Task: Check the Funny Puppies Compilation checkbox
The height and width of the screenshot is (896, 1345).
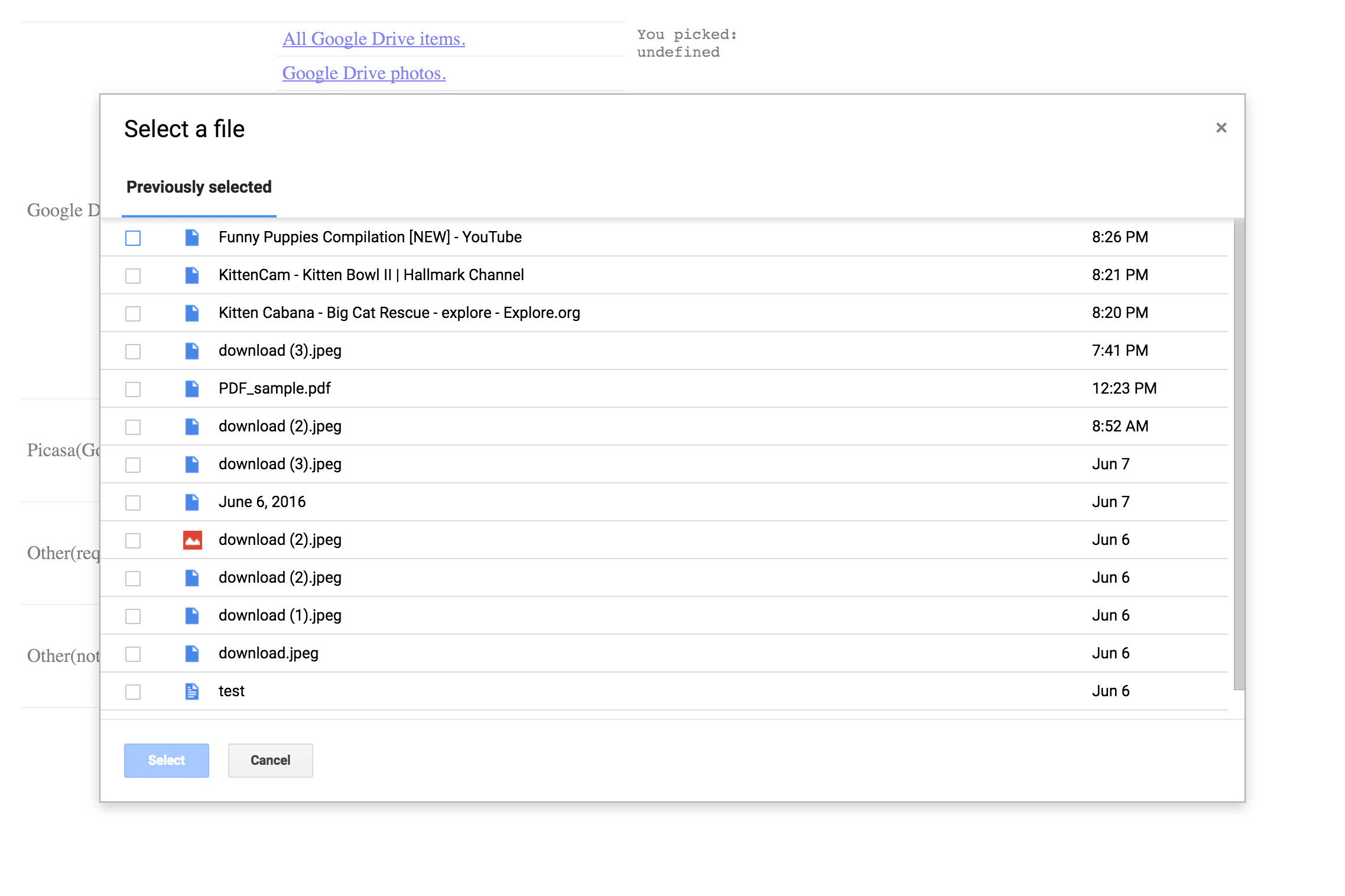Action: click(x=133, y=238)
